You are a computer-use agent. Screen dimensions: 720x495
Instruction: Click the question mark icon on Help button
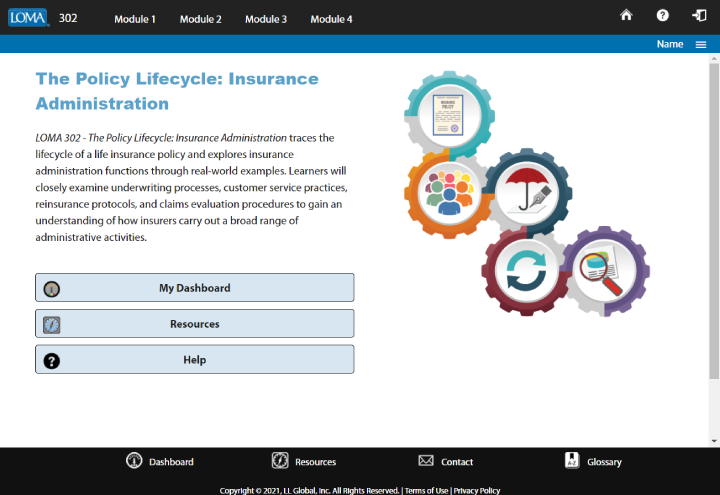(x=51, y=361)
